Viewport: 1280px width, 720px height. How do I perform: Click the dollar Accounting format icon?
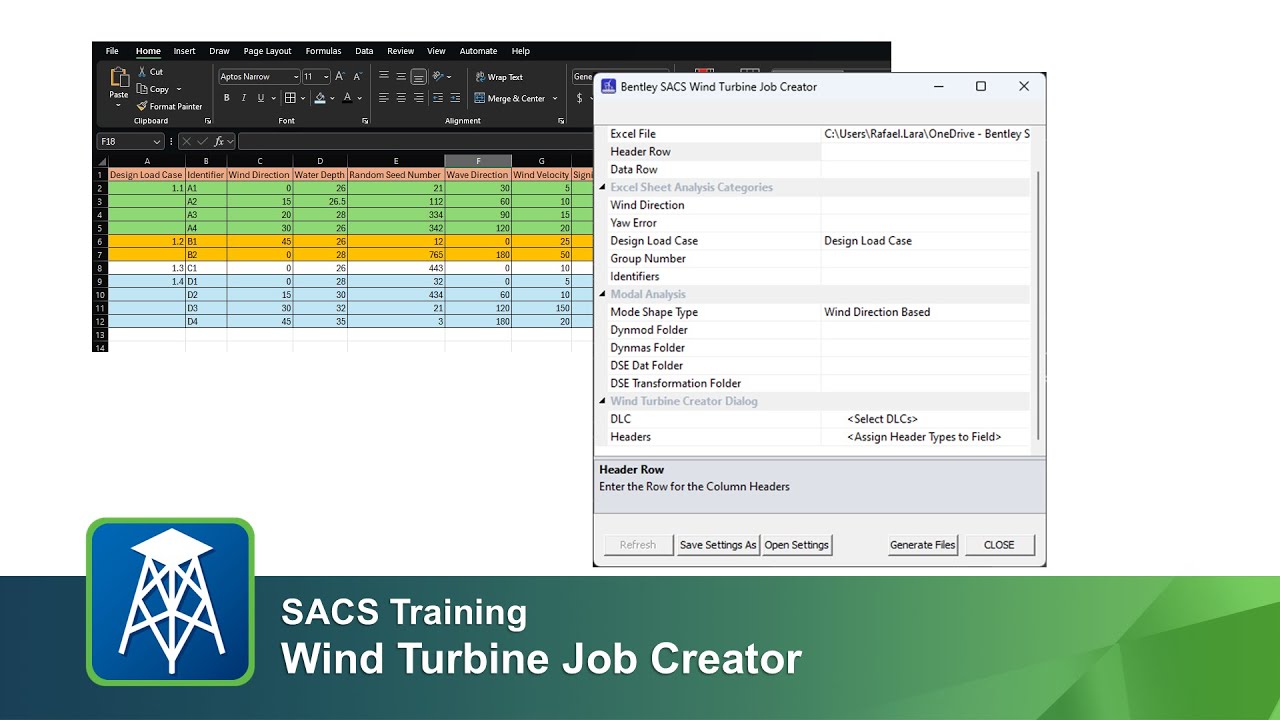point(580,98)
